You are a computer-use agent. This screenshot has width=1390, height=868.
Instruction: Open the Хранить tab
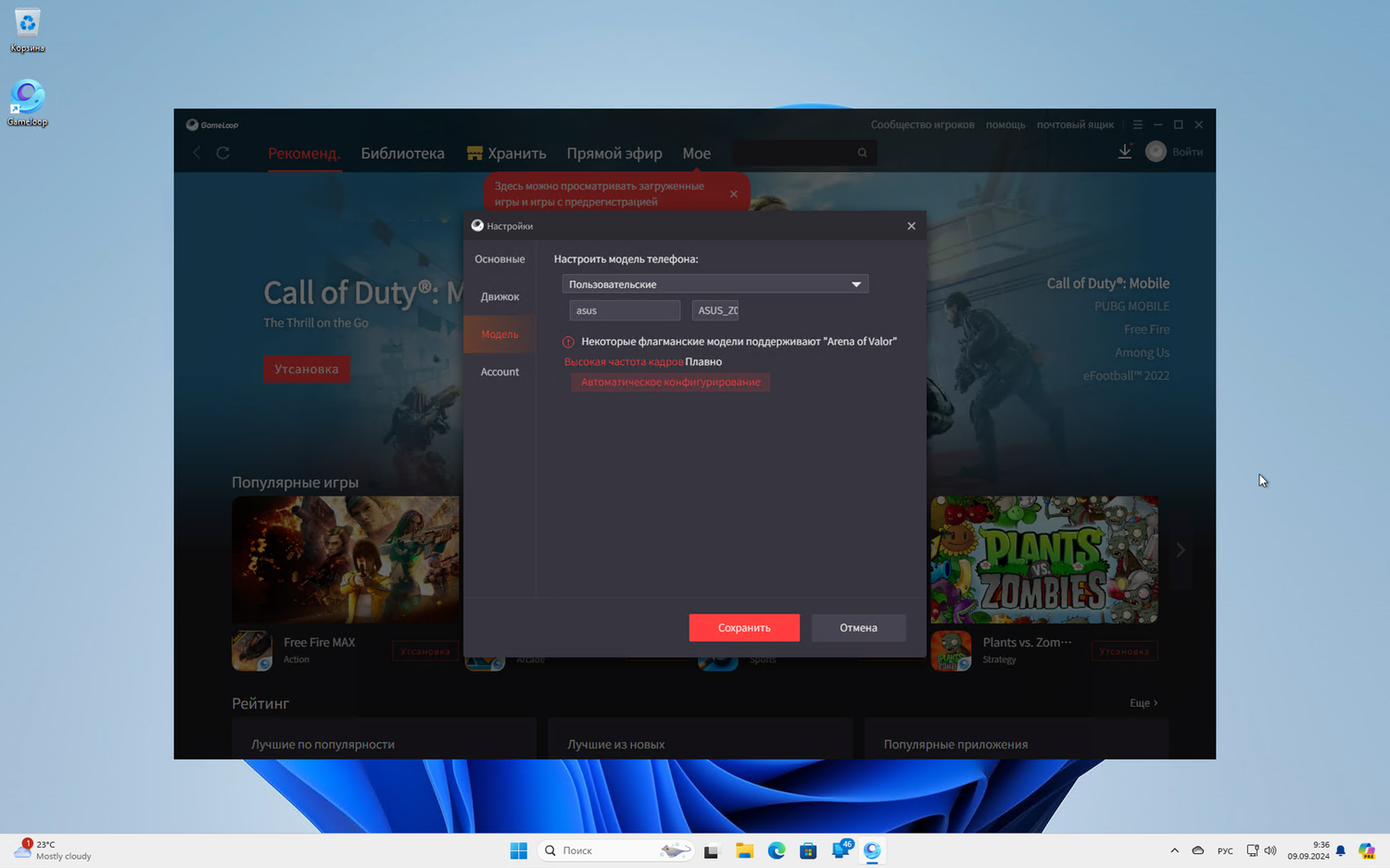coord(506,154)
